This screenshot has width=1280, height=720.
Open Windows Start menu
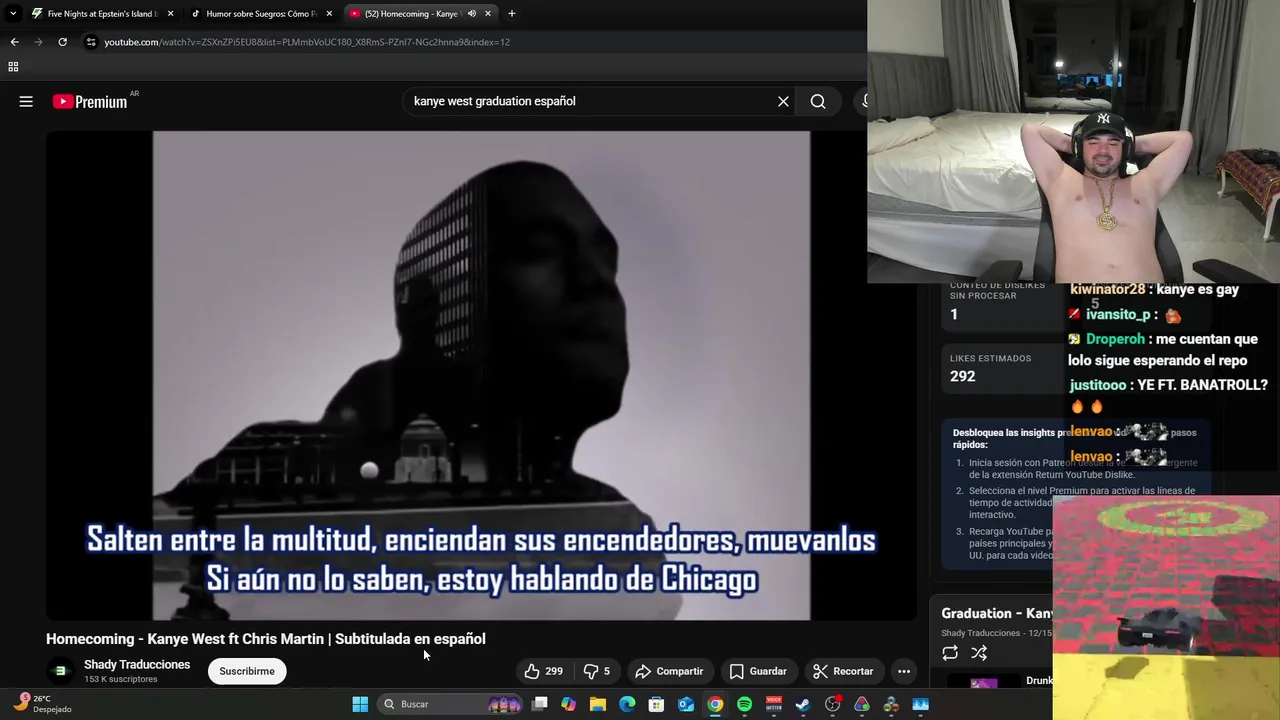360,704
